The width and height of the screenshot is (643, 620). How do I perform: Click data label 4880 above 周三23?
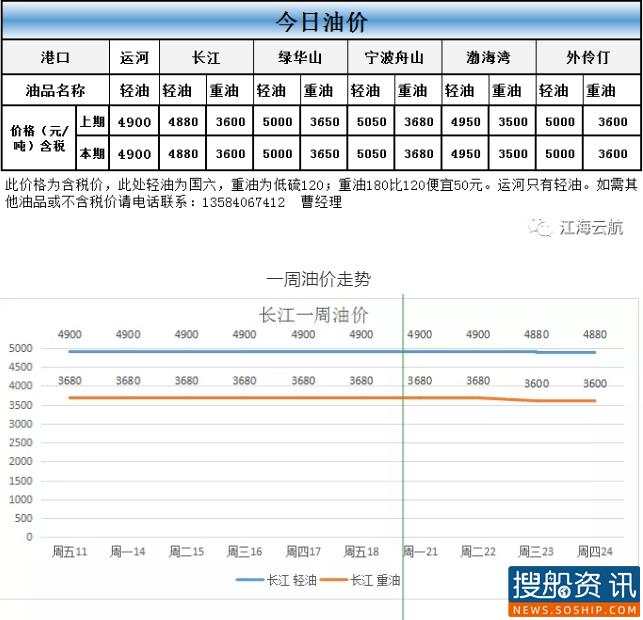point(536,335)
